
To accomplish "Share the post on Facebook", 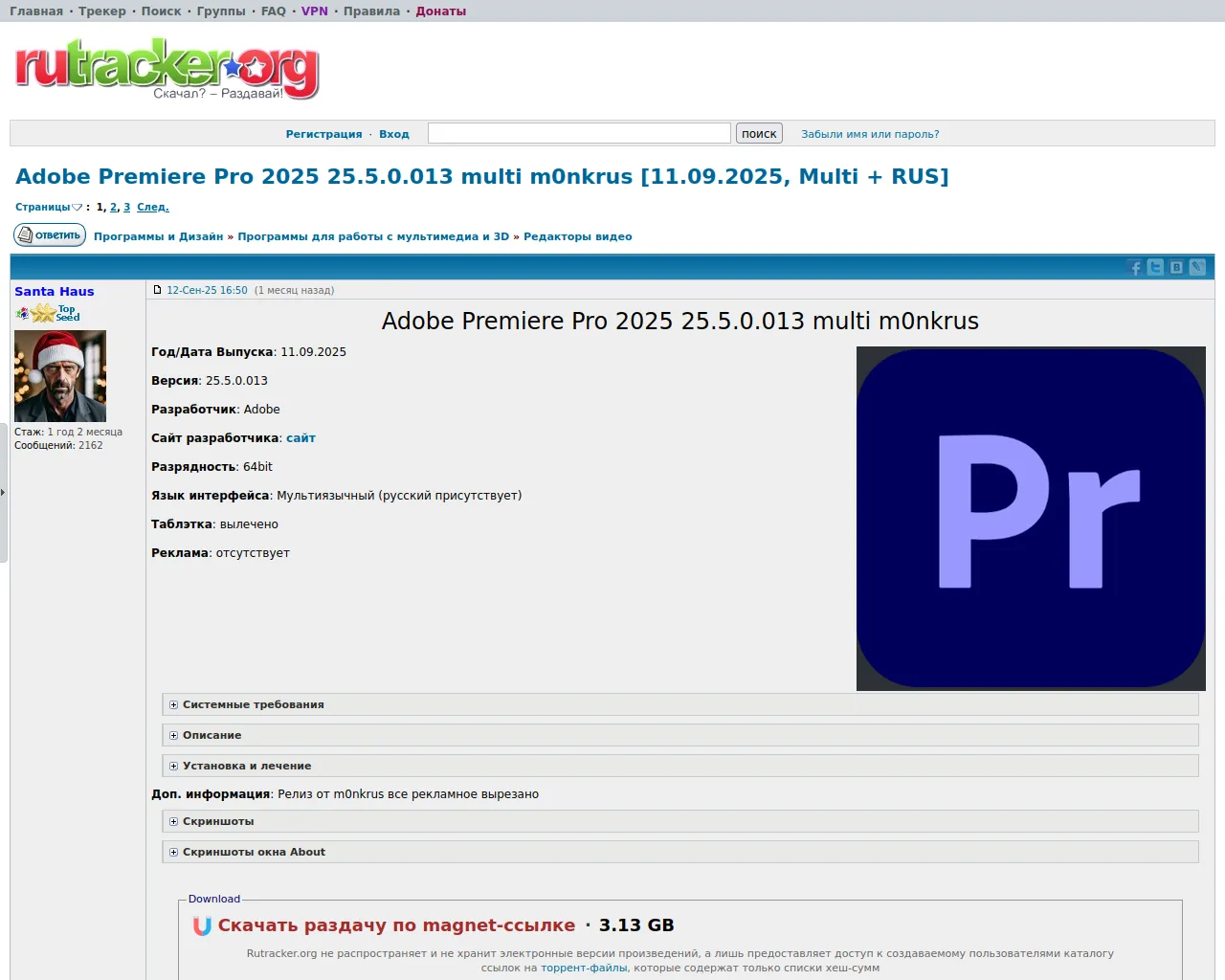I will 1135,268.
